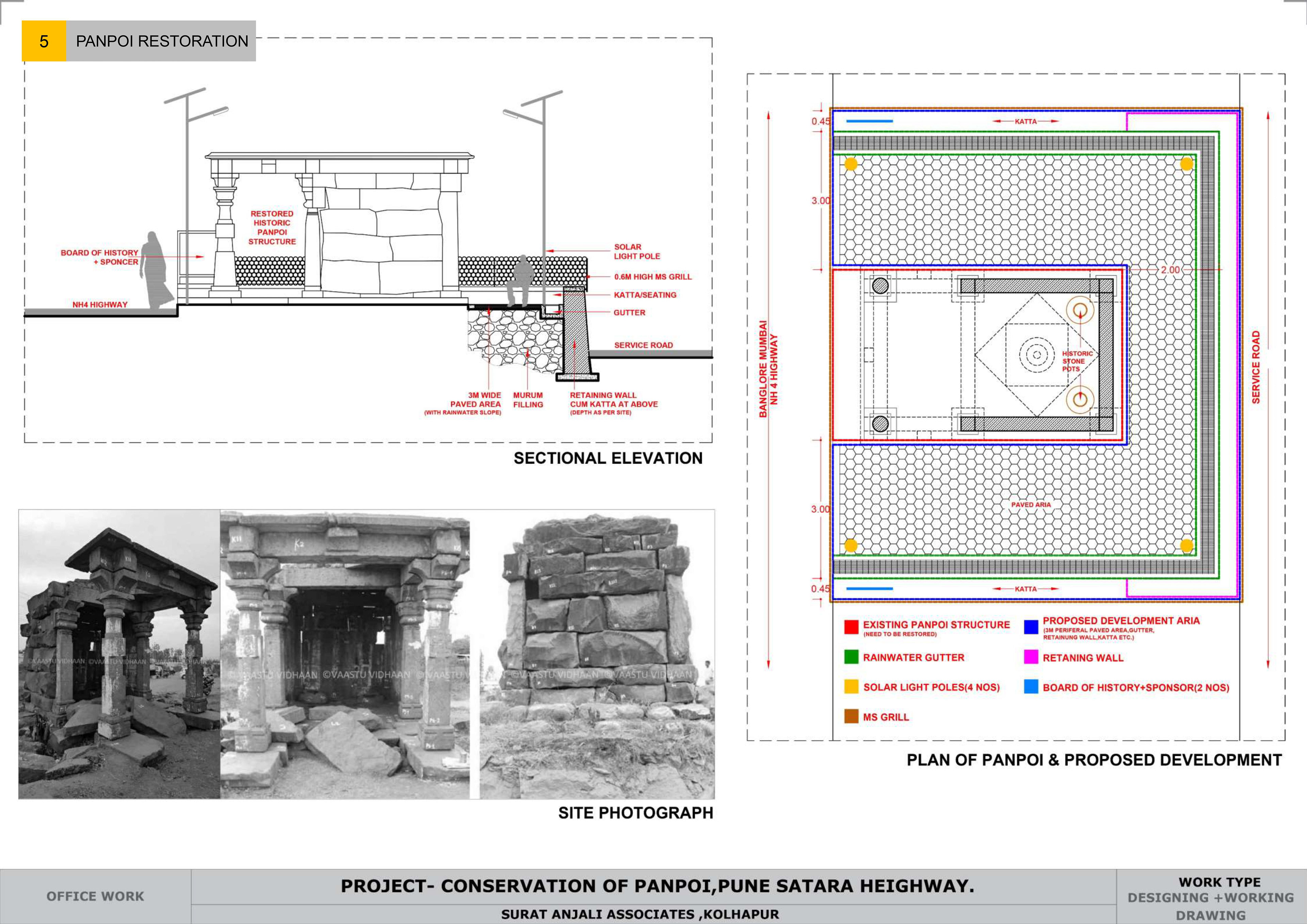
Task: Open the left site photograph of pavilion
Action: 119,653
